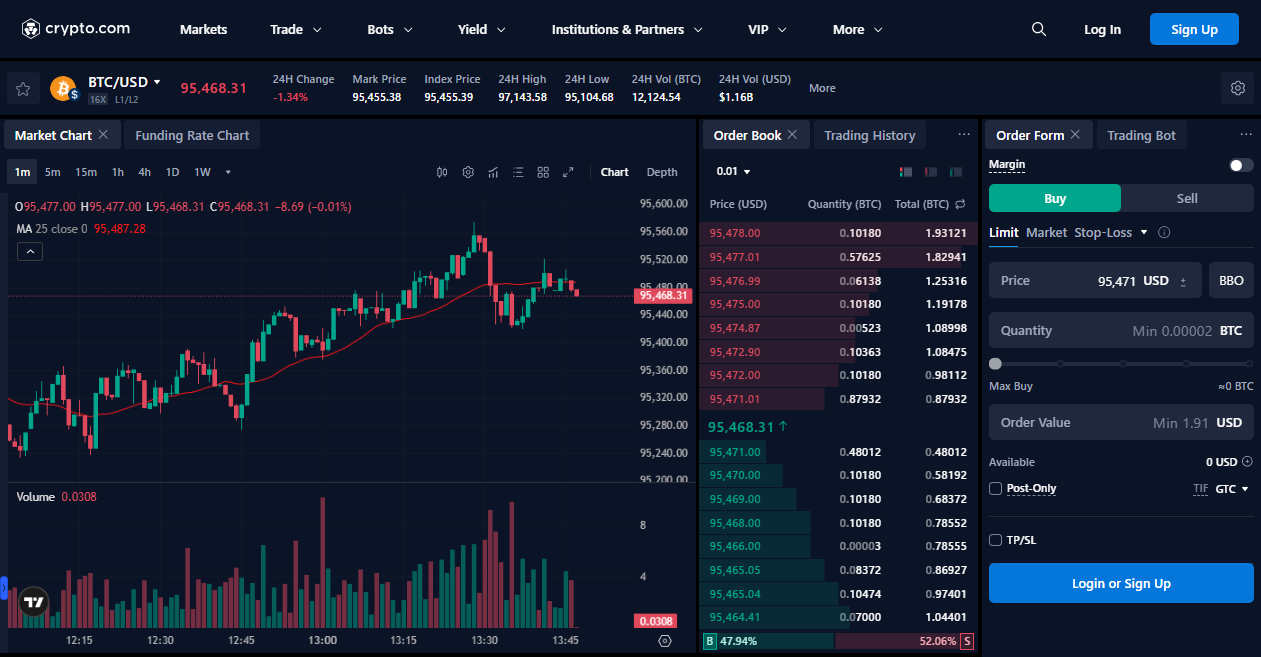
Task: Open chart indicator settings gear
Action: point(467,172)
